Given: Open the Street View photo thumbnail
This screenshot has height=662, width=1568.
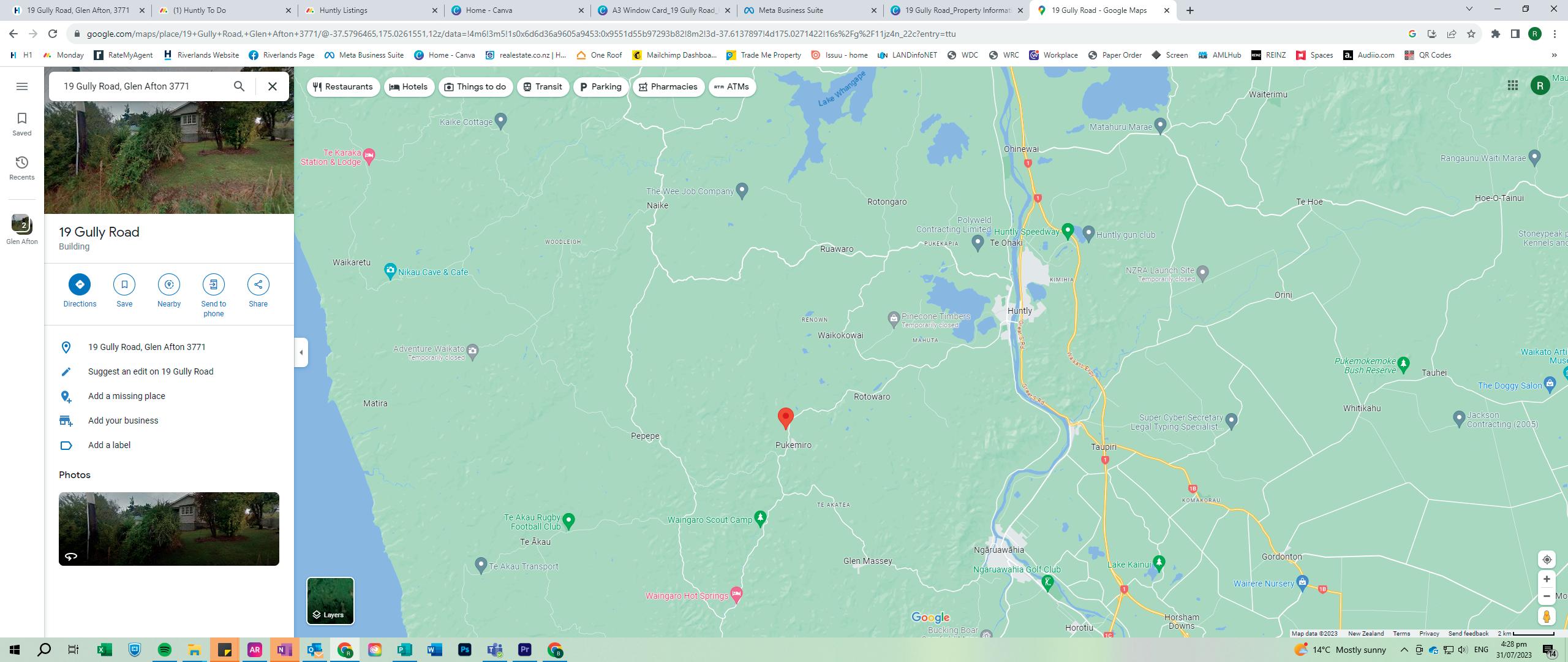Looking at the screenshot, I should (x=169, y=528).
